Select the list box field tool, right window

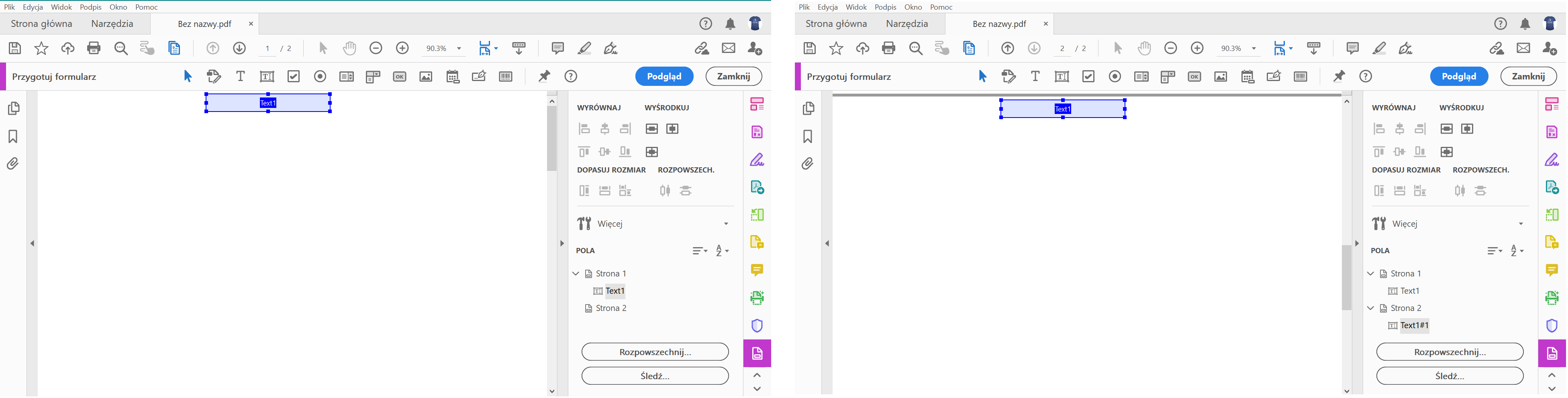click(1141, 77)
